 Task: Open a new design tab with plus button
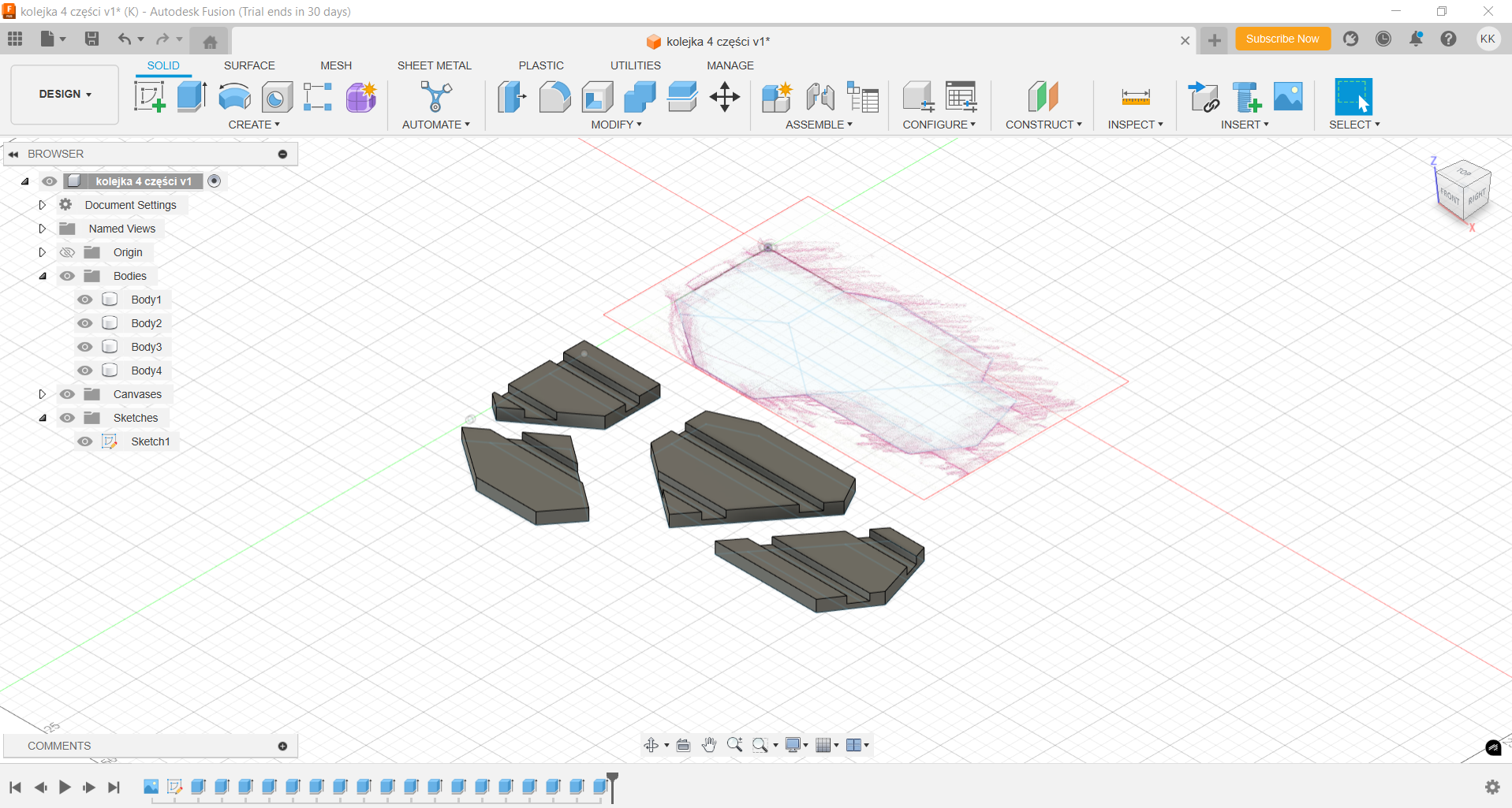coord(1215,41)
